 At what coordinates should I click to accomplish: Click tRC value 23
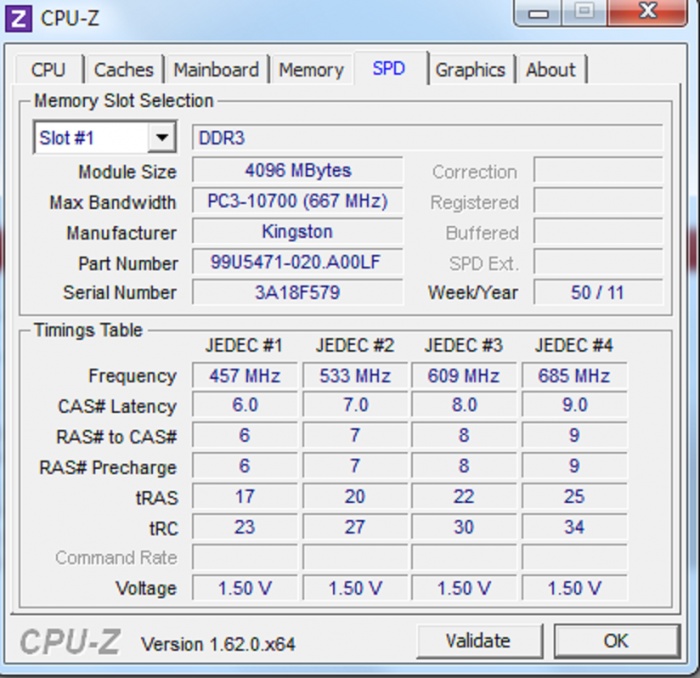point(245,527)
